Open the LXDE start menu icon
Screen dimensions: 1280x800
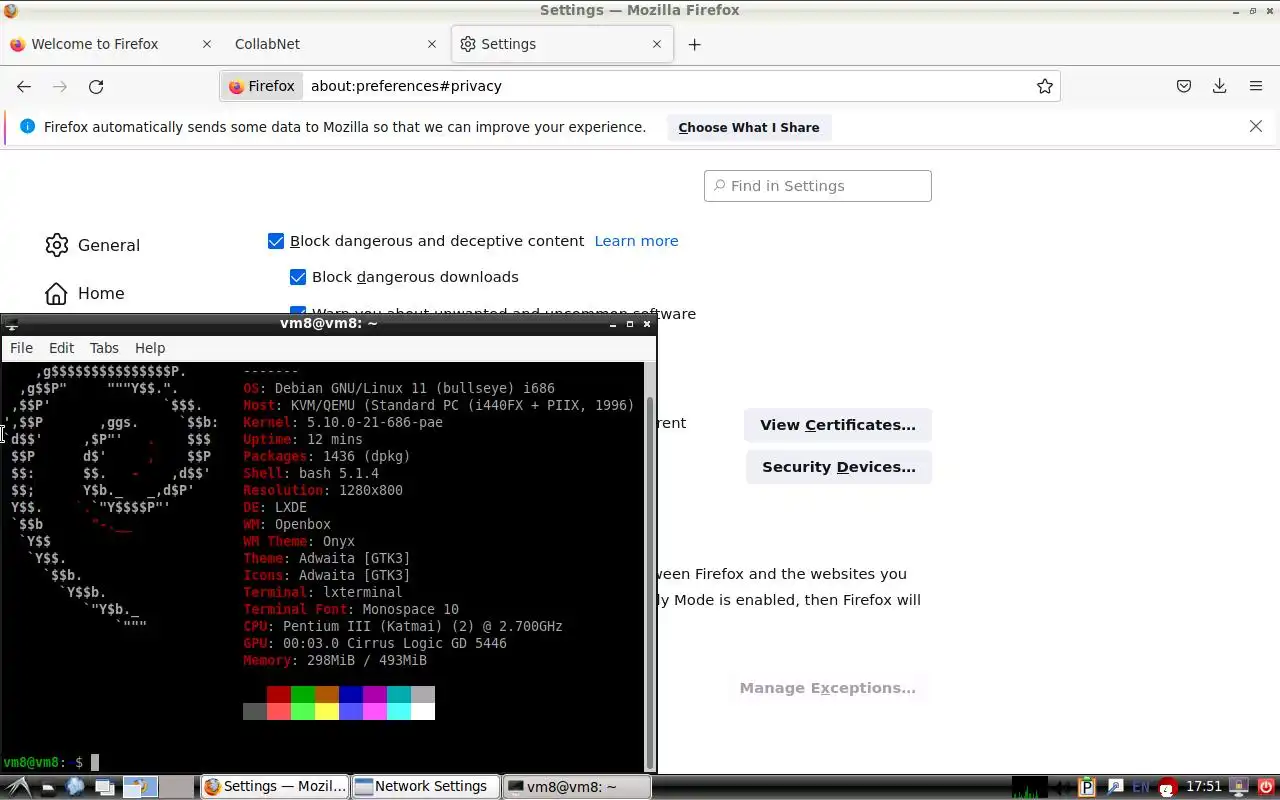click(18, 787)
